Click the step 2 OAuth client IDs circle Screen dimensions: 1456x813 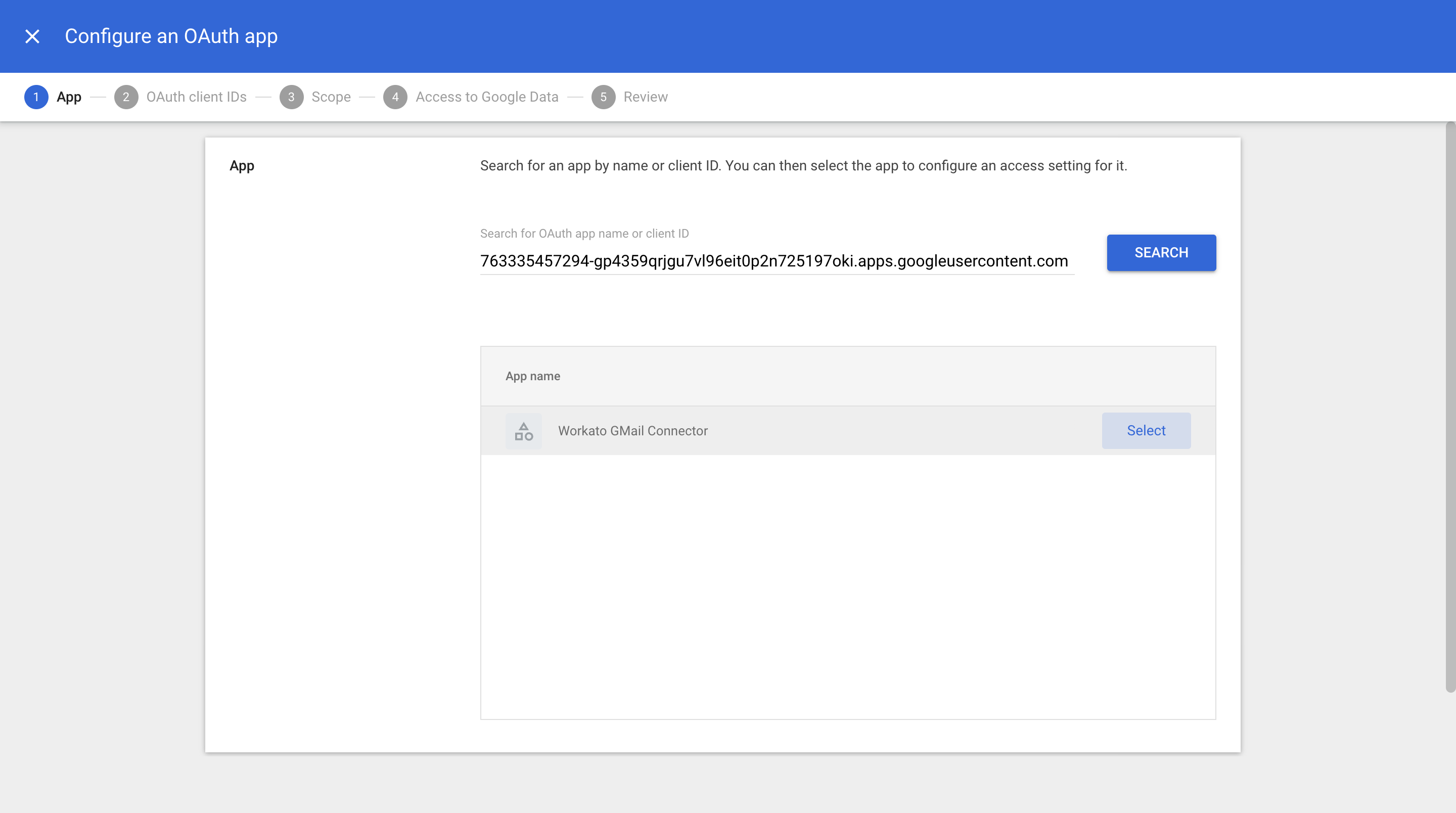[x=125, y=97]
